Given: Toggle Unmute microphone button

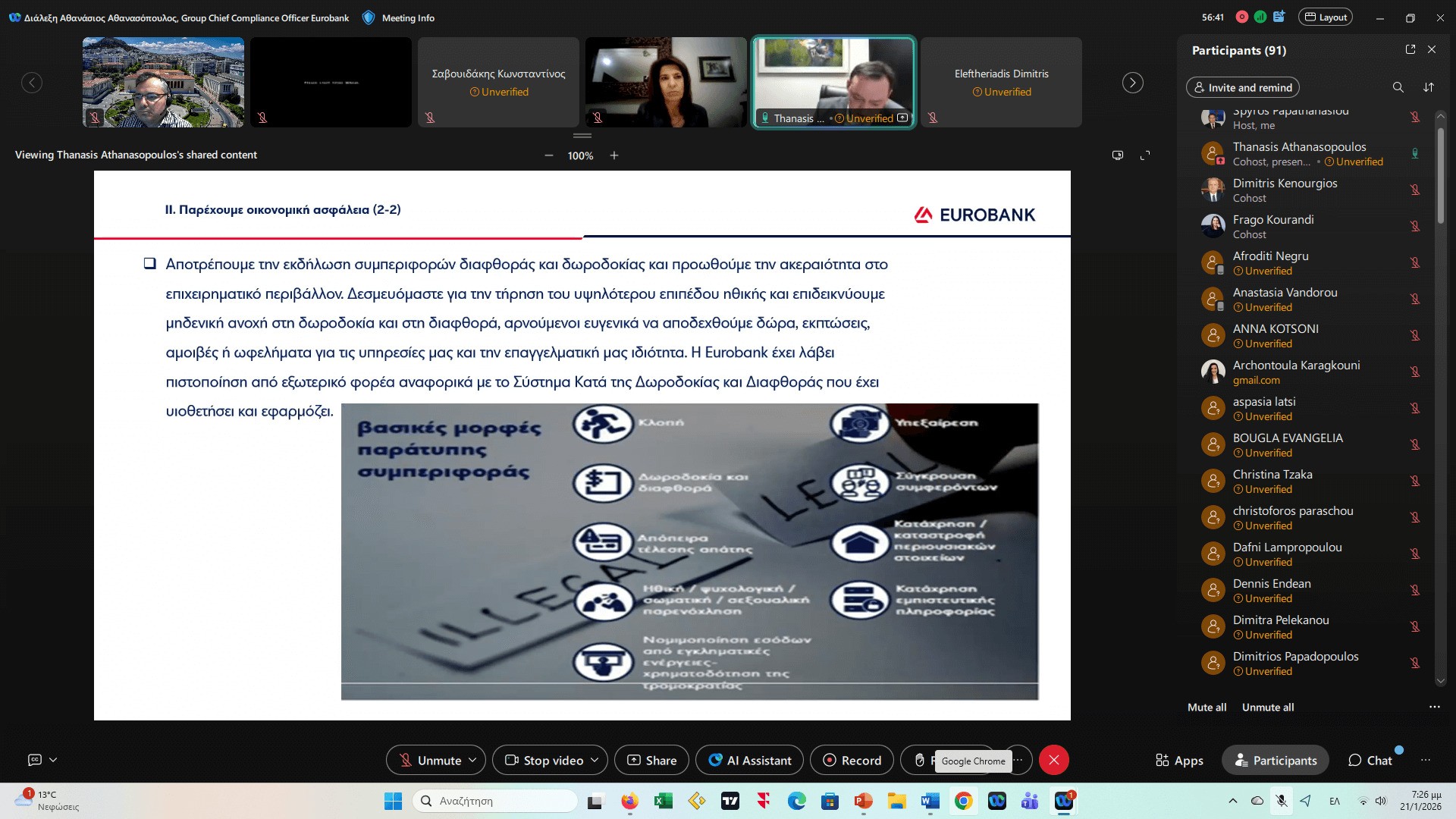Looking at the screenshot, I should click(x=430, y=760).
